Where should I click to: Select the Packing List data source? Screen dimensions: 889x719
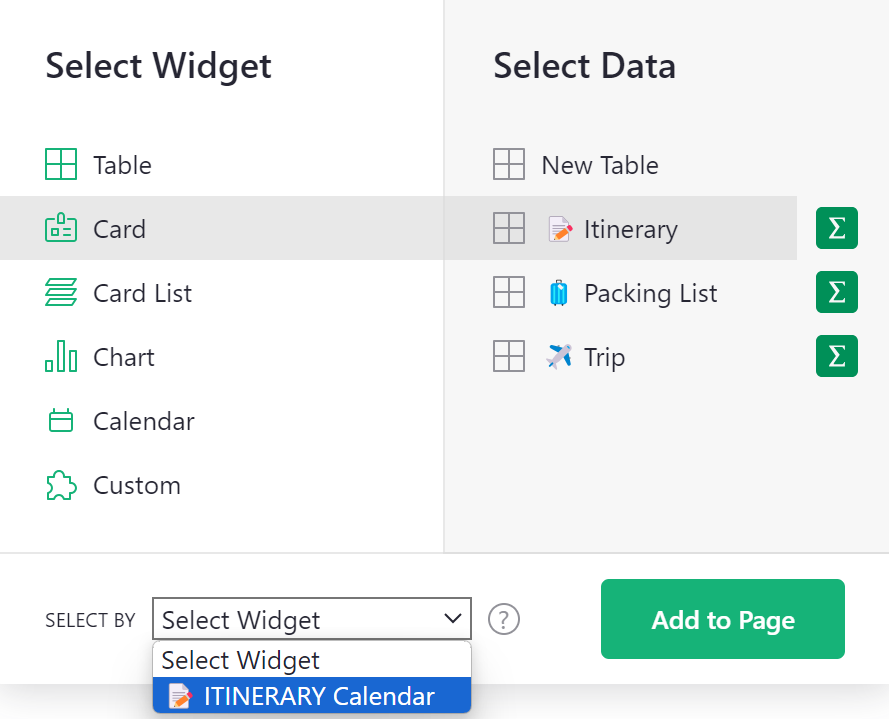[x=650, y=293]
